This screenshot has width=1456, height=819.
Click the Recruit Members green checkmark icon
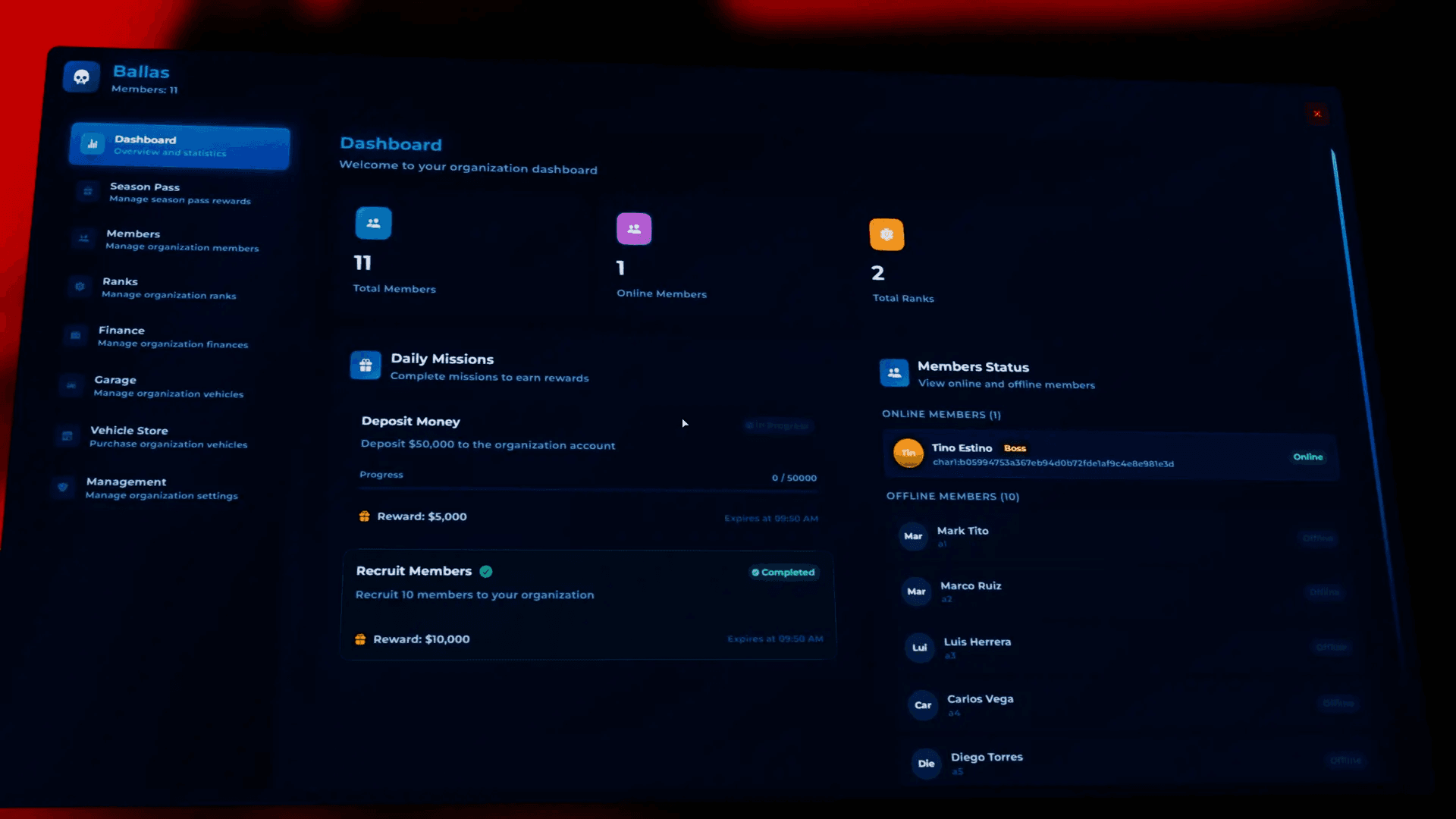486,572
